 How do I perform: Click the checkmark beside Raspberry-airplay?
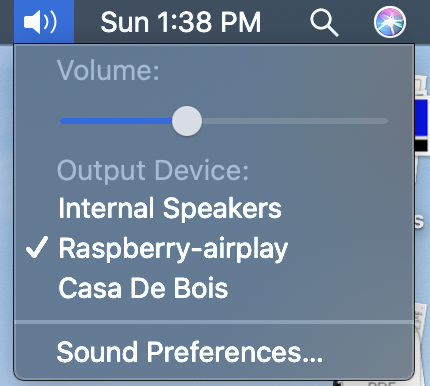37,247
